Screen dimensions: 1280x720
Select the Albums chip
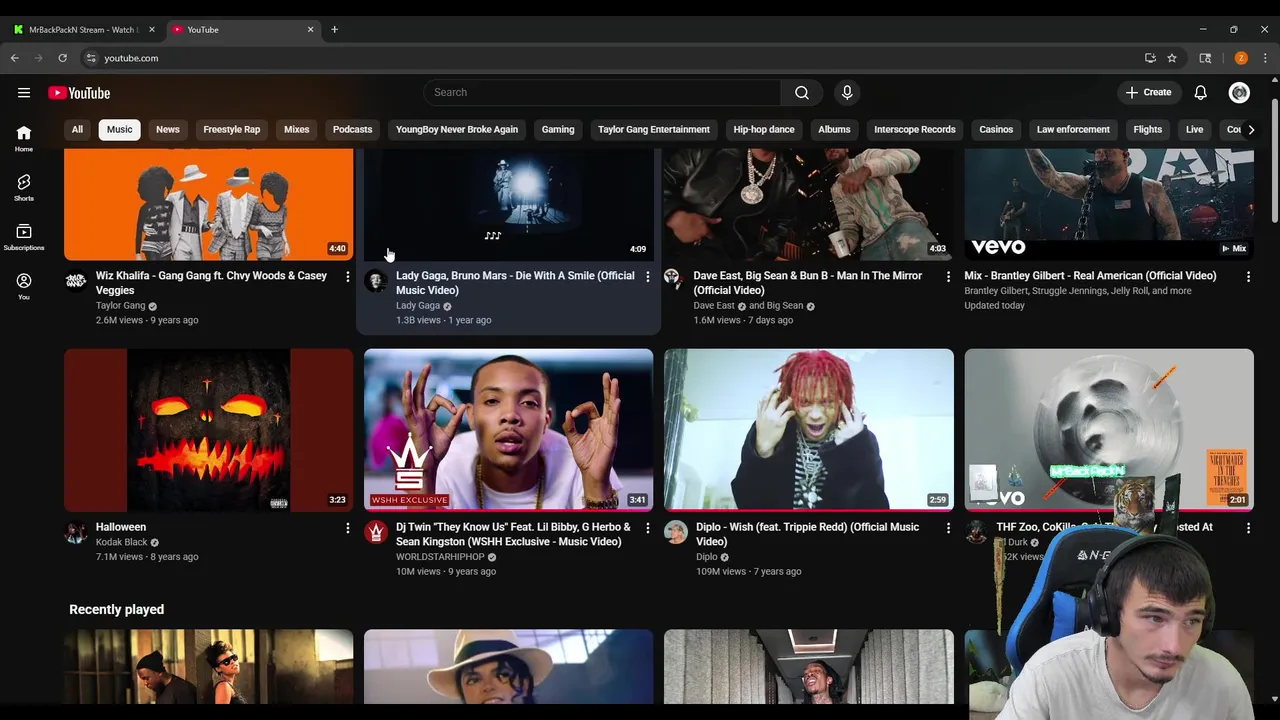click(834, 129)
